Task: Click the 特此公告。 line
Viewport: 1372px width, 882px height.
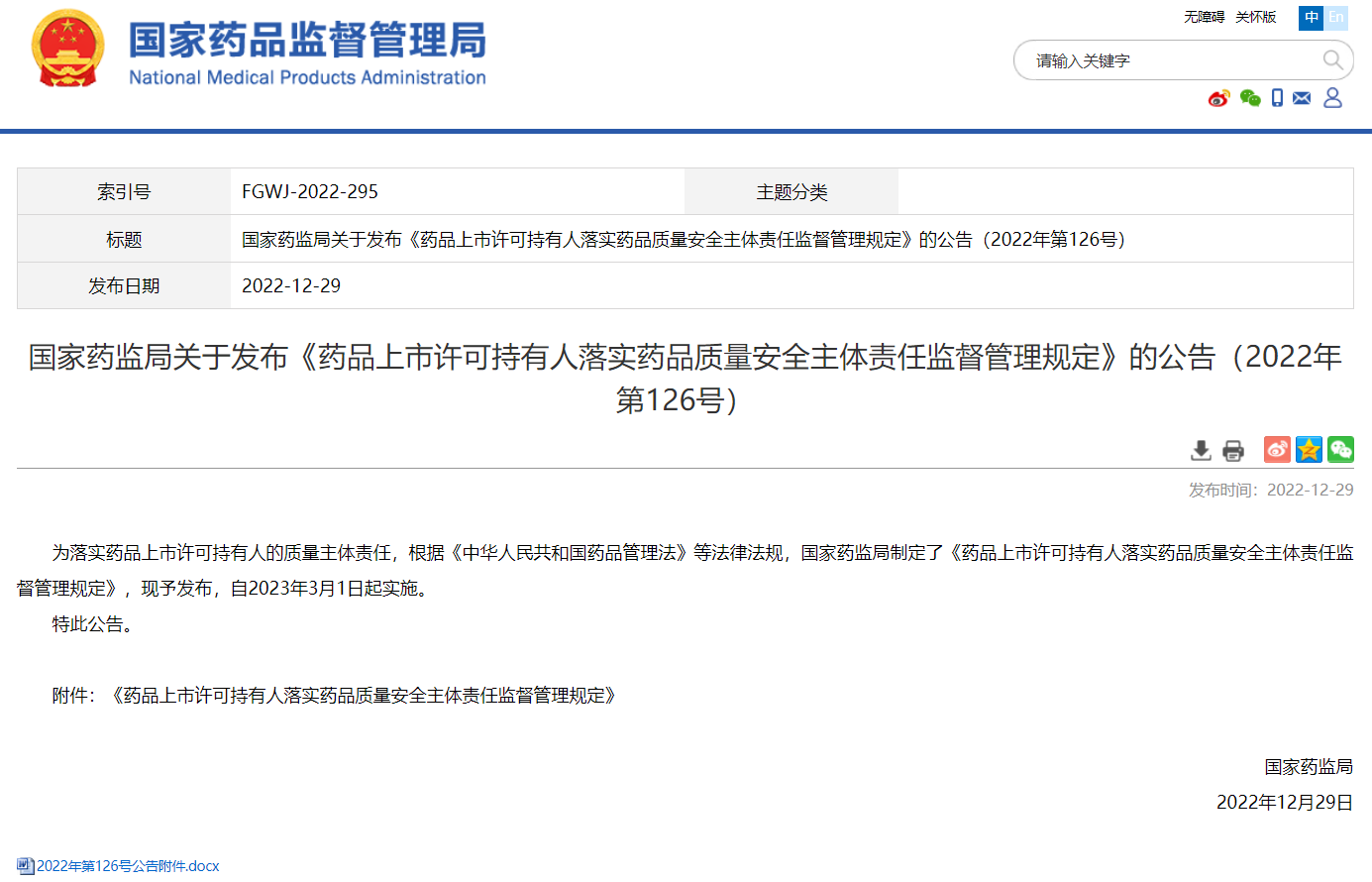Action: pos(96,624)
